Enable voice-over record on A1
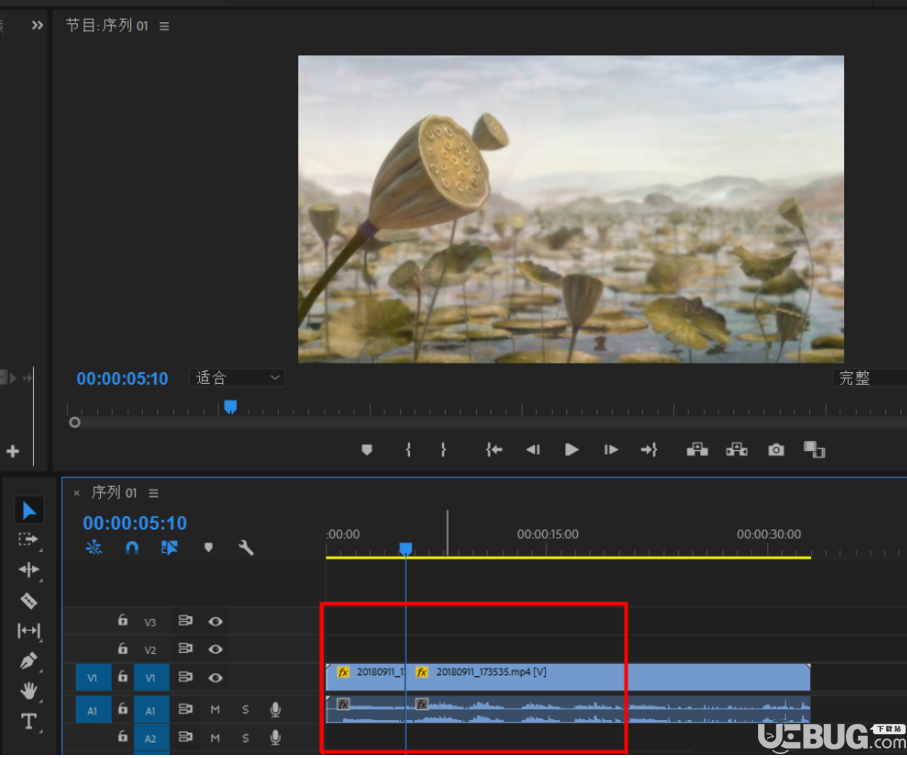This screenshot has width=907, height=758. 276,709
